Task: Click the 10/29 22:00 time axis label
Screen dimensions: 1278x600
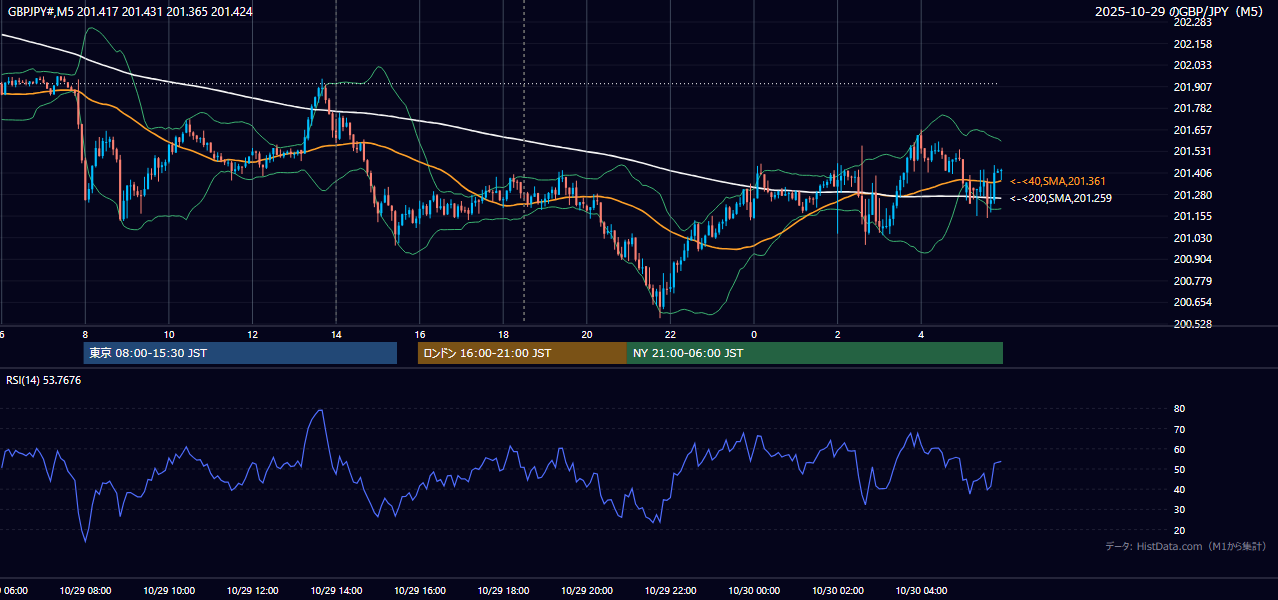Action: click(670, 591)
